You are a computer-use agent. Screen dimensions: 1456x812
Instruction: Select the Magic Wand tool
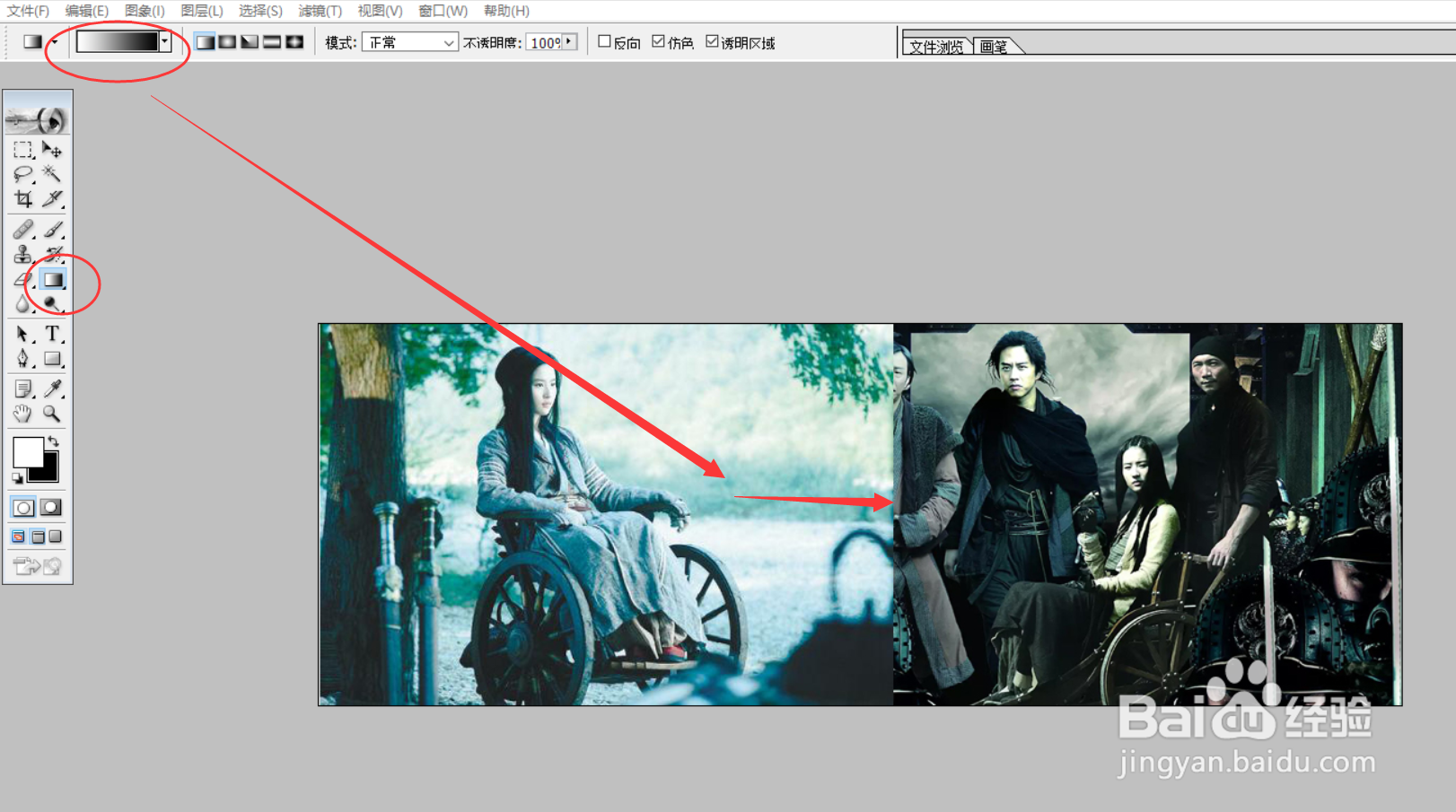click(x=52, y=174)
